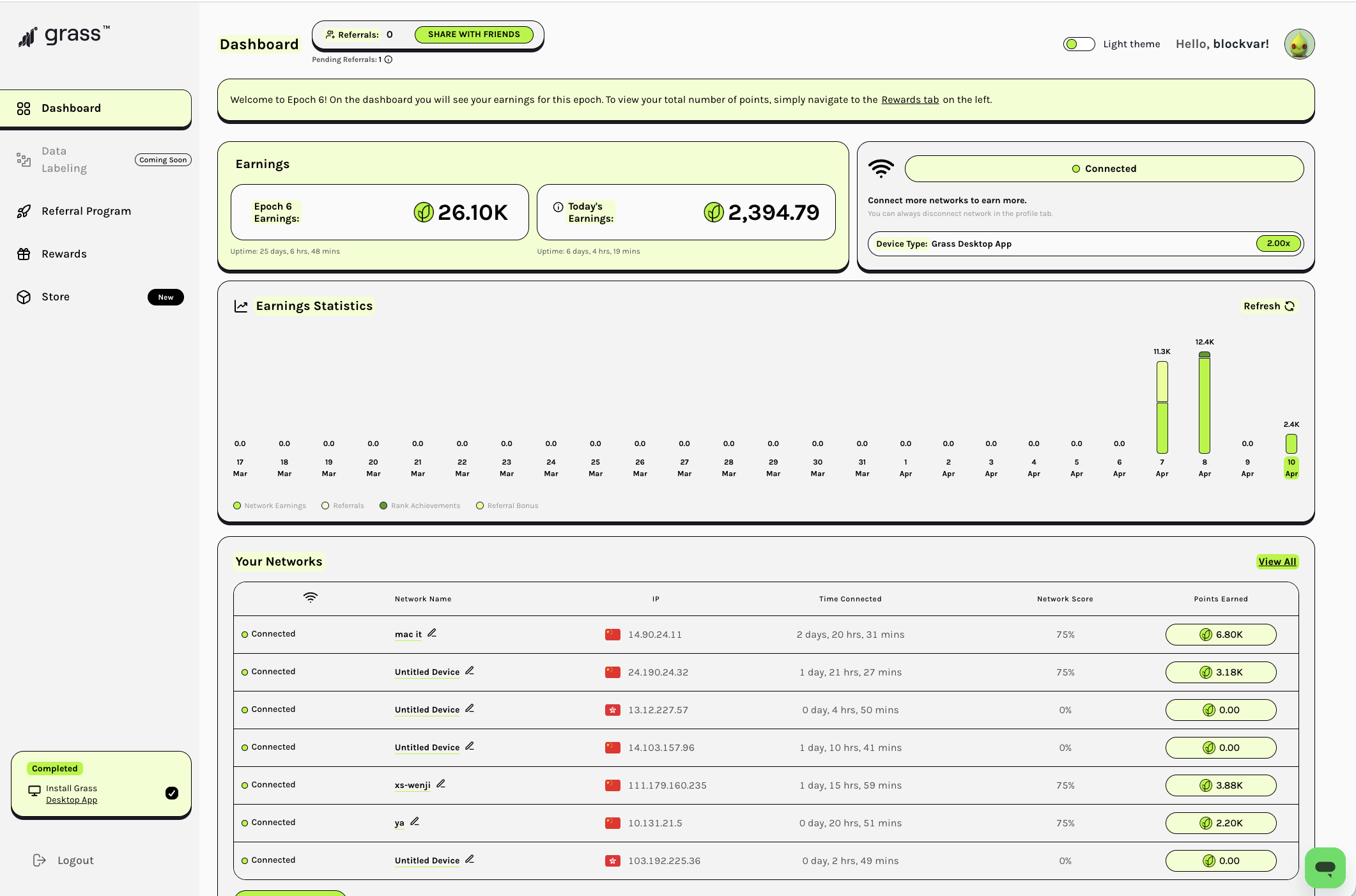Screen dimensions: 1356x896
Task: Click the Rewards gift icon
Action: tap(24, 254)
